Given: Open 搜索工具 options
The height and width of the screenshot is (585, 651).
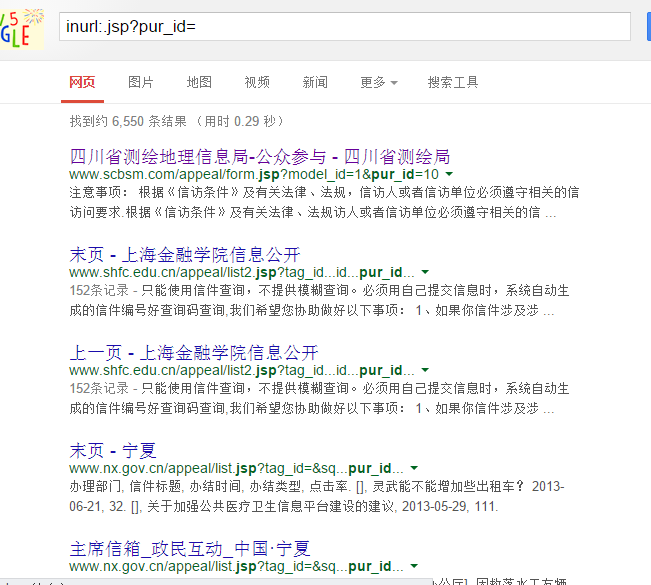Looking at the screenshot, I should 453,82.
